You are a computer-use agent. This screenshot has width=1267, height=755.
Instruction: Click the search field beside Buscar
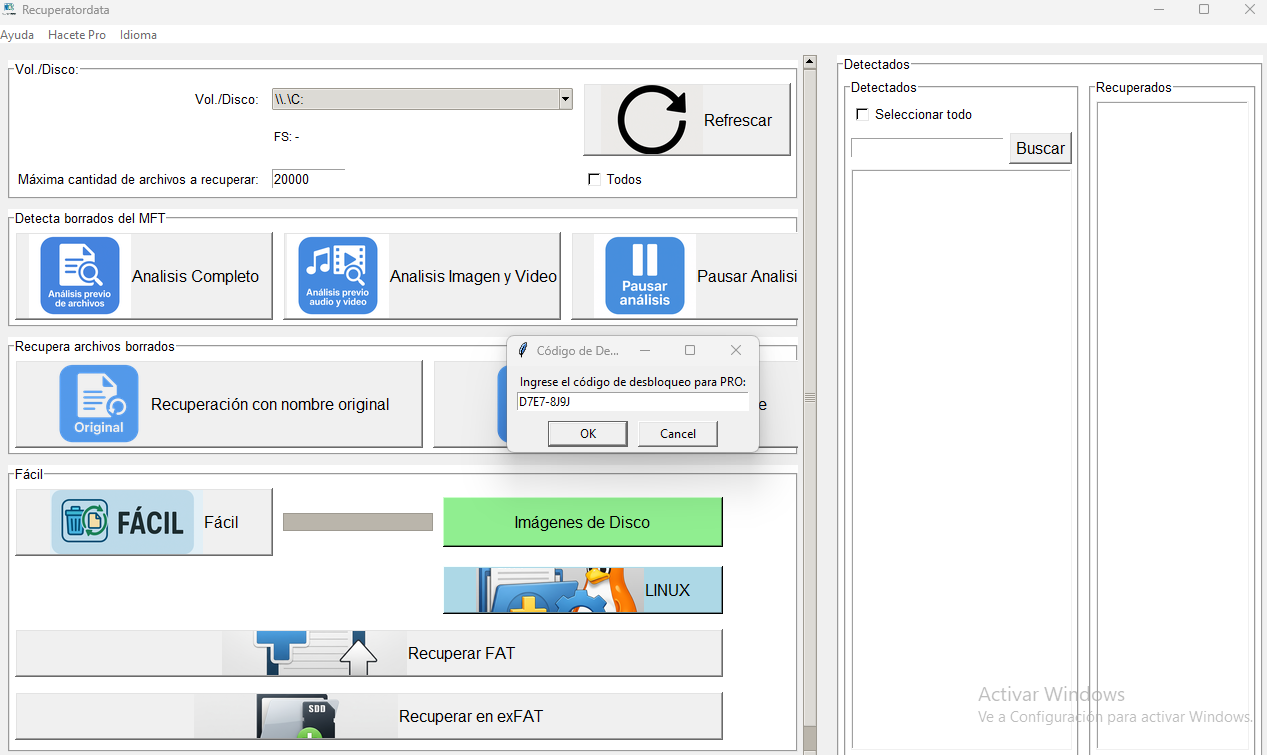[926, 148]
